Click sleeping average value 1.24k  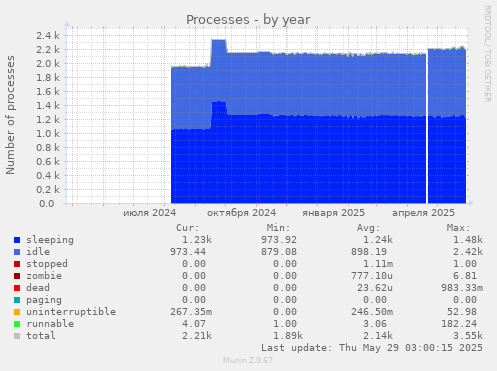[x=378, y=240]
